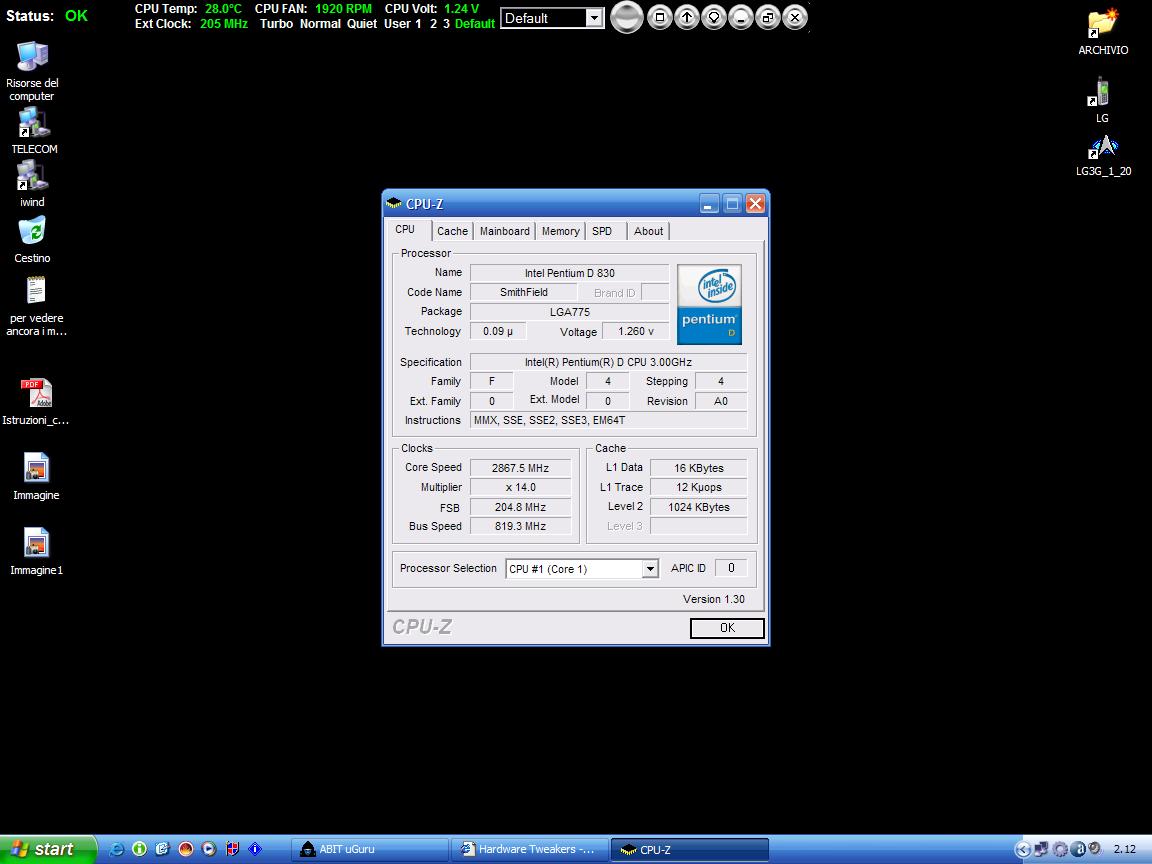1152x864 pixels.
Task: Click the Core Speed value 2867.5 MHz
Action: click(520, 468)
